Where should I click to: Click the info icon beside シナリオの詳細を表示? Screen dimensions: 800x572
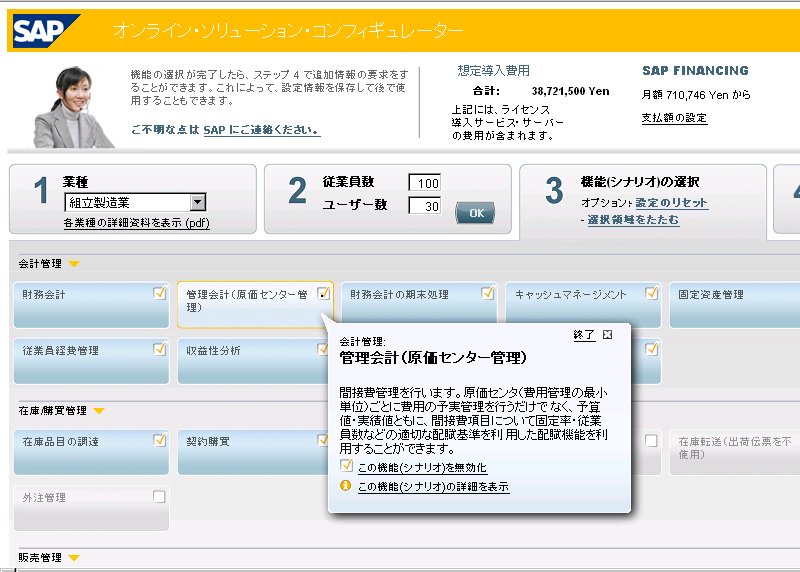point(345,485)
